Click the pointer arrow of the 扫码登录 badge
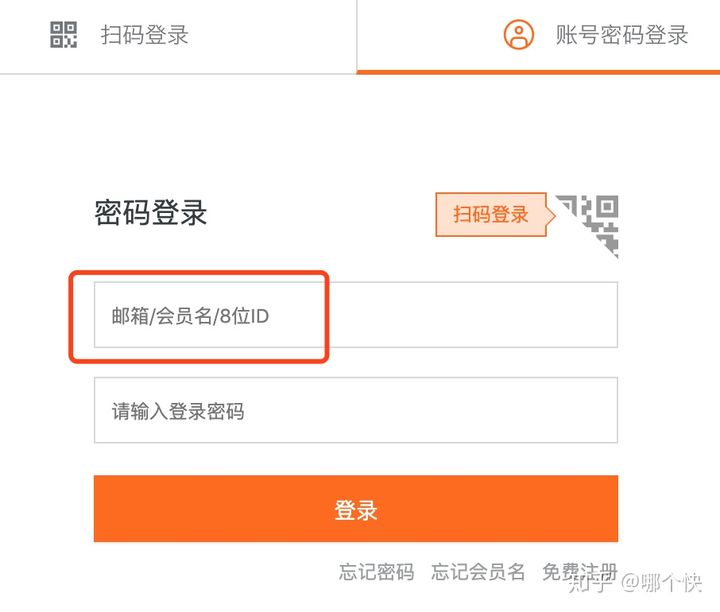 (551, 215)
